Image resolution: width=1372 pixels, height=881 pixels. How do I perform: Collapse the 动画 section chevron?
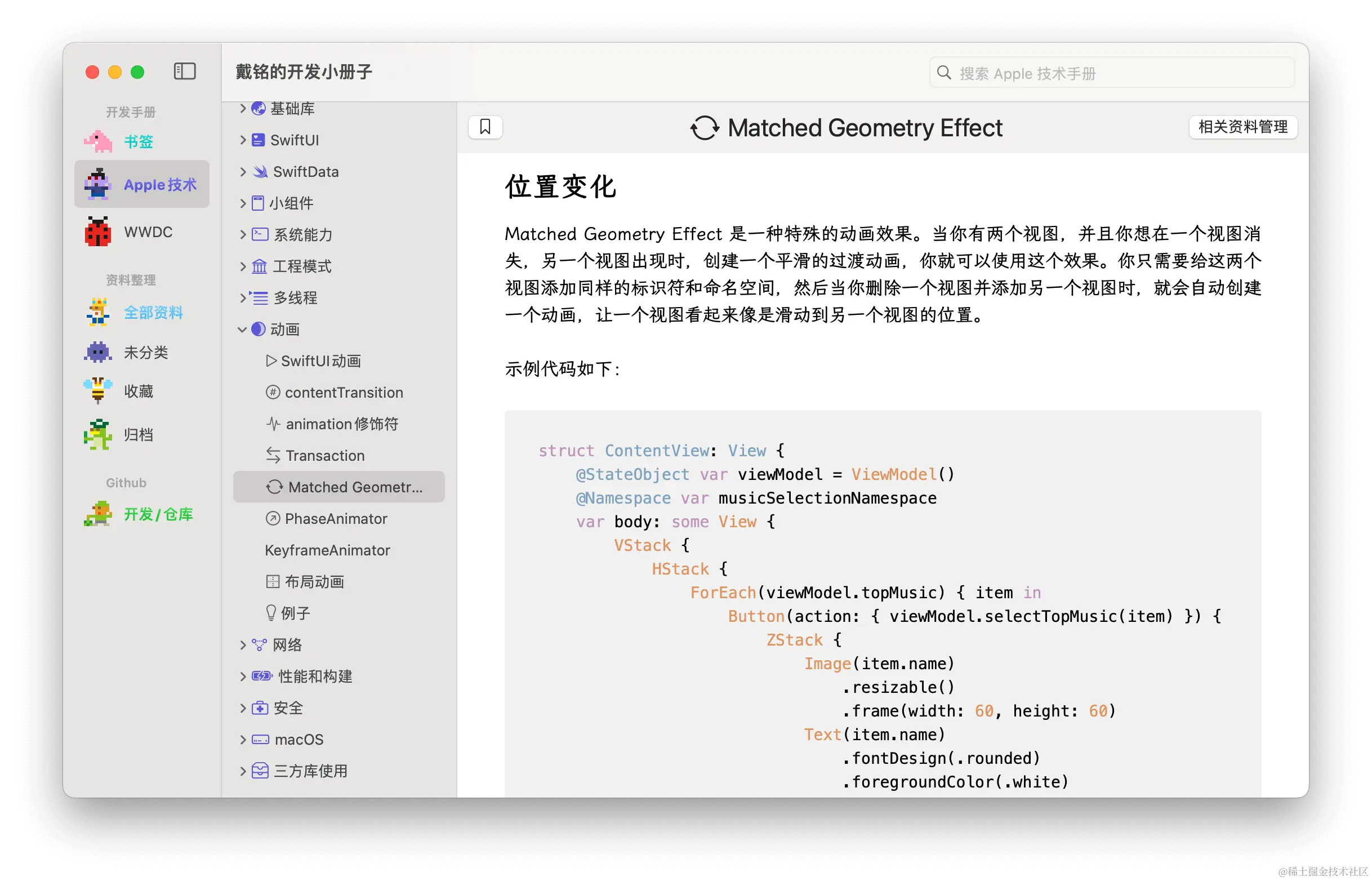[242, 330]
